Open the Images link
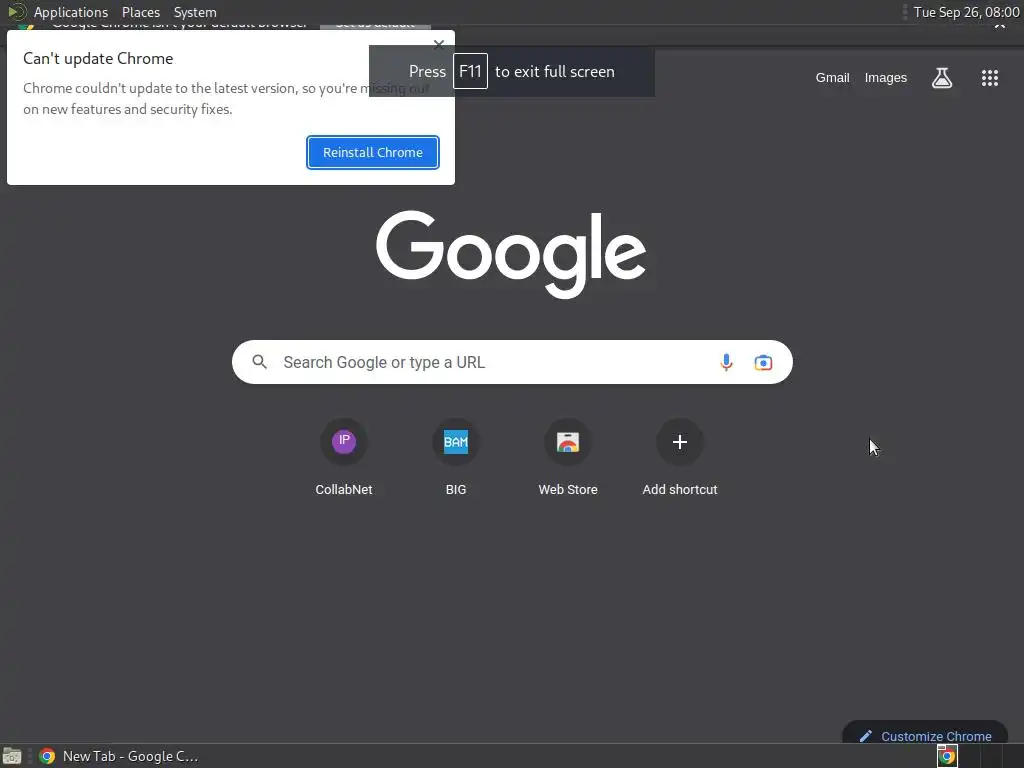1024x768 pixels. (886, 78)
